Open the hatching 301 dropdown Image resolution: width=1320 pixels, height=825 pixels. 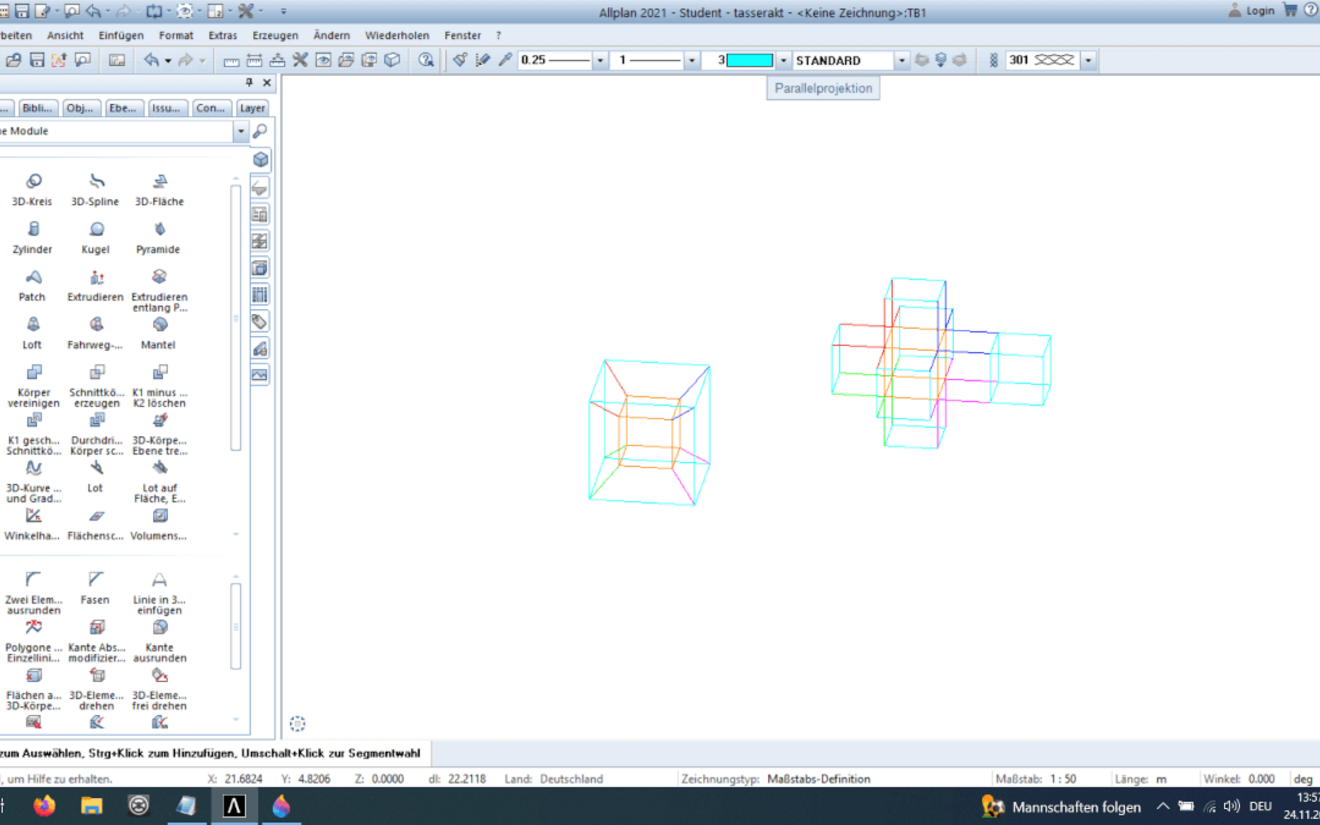(x=1088, y=60)
